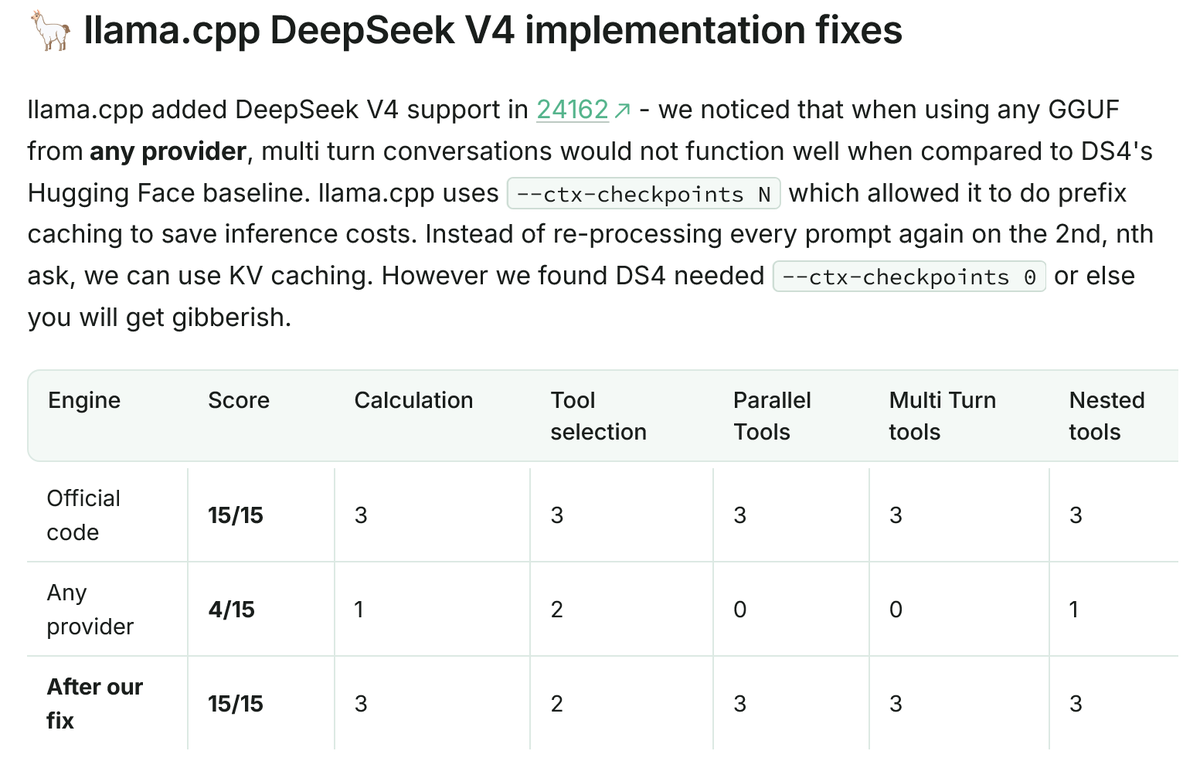Click the llama.cpp DeepSeek V4 implementation fixes heading

pos(493,30)
